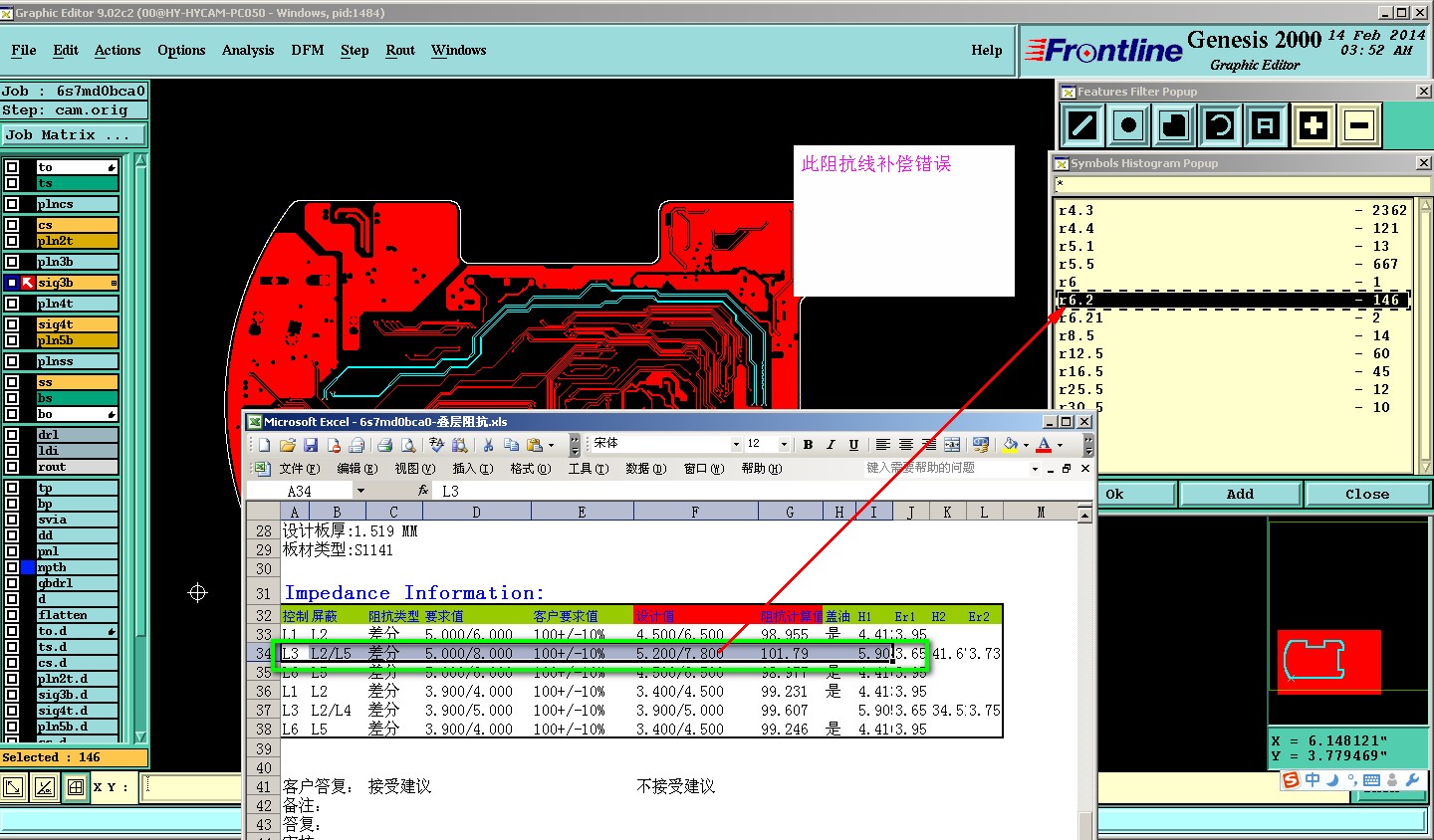
Task: Click Close in Symbols Histogram Popup
Action: (x=1367, y=494)
